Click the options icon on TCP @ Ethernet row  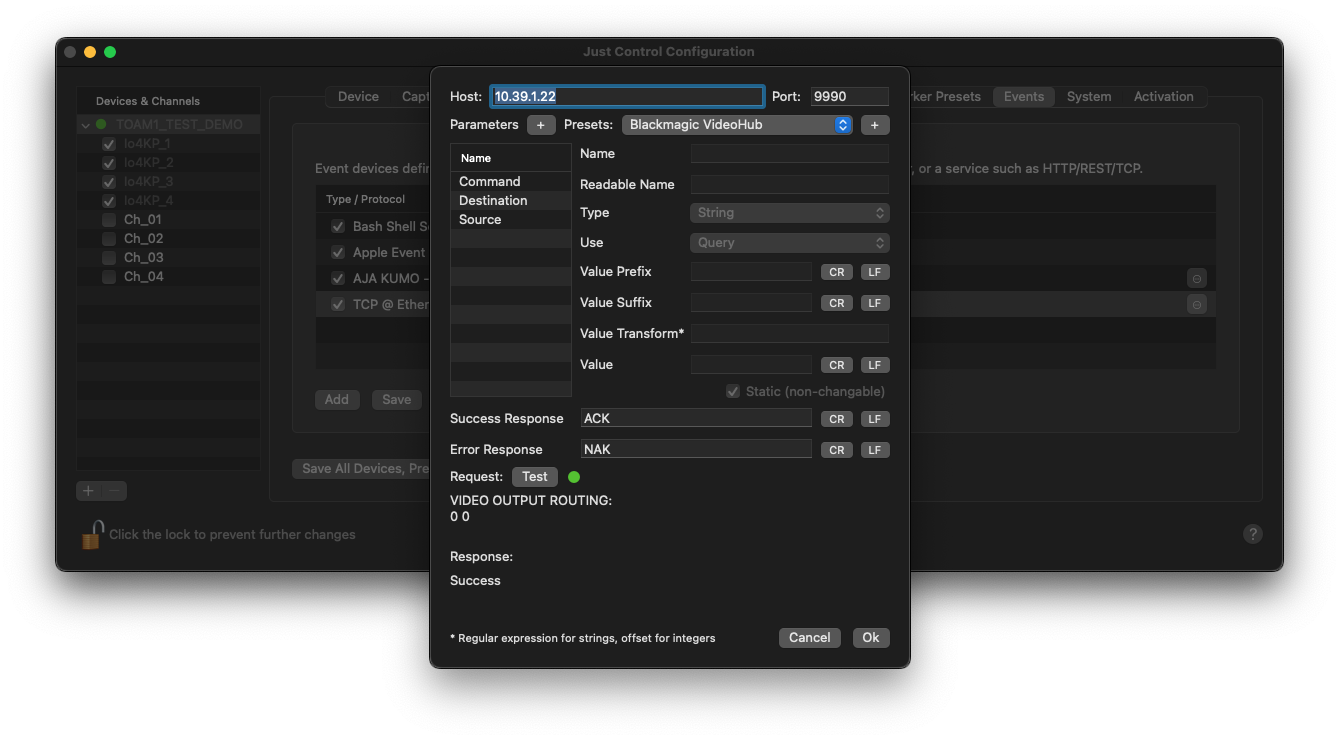point(1196,305)
